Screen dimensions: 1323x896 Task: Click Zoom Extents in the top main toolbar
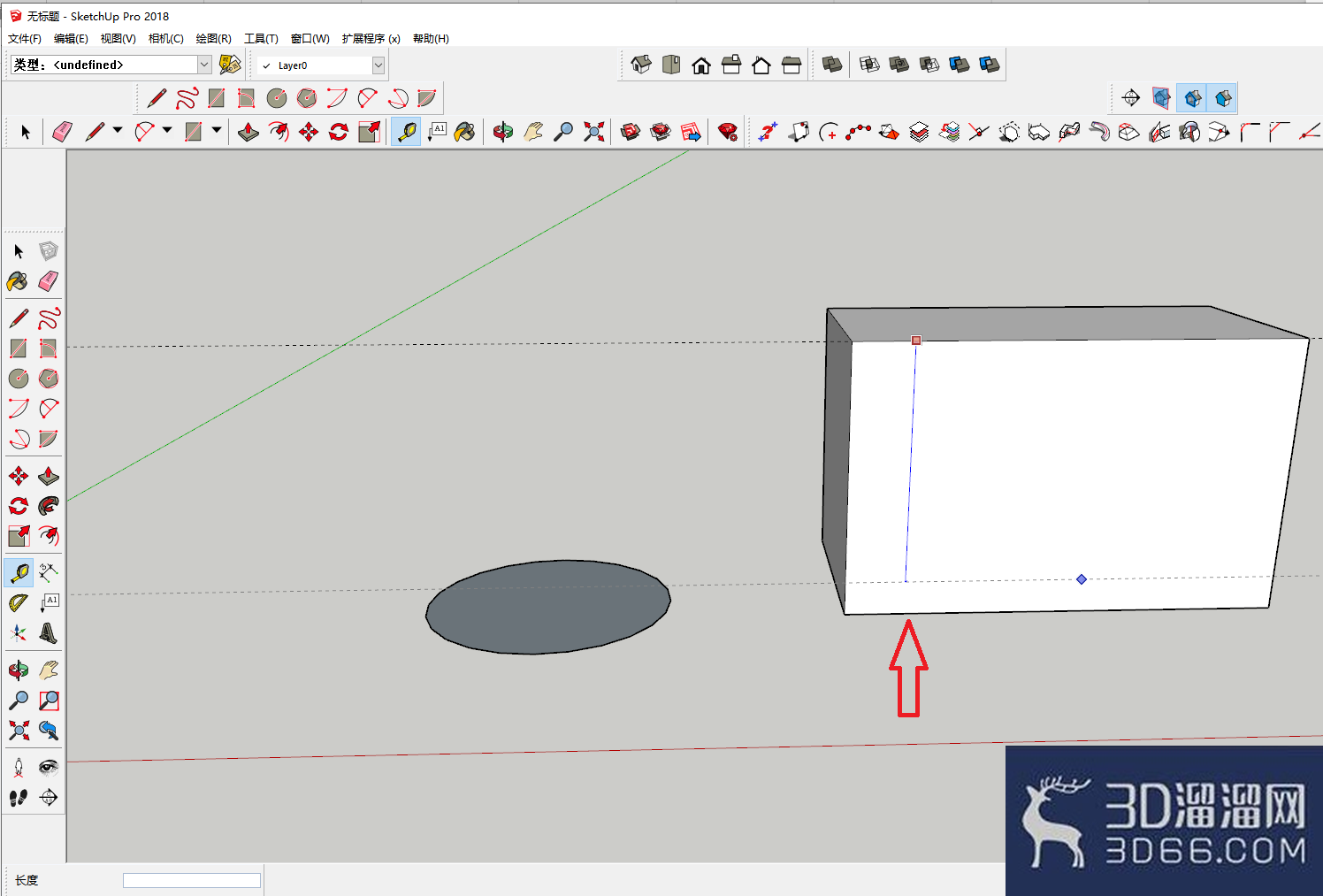593,132
